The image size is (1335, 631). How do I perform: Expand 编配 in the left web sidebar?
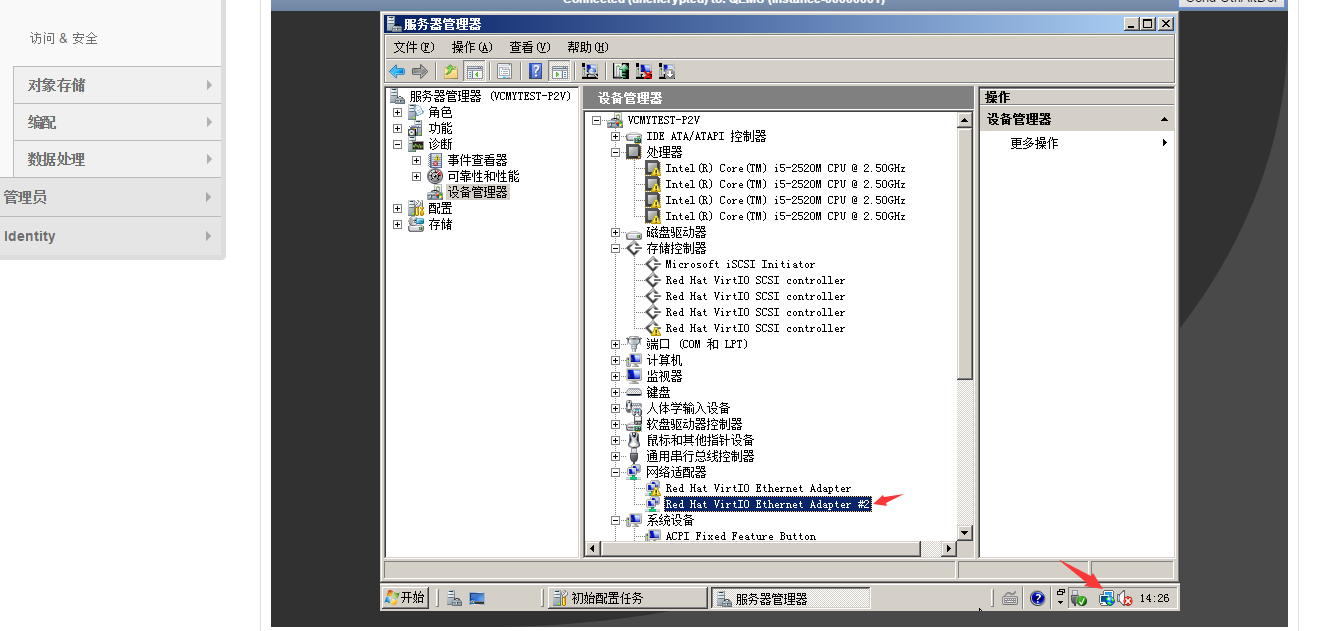[117, 122]
